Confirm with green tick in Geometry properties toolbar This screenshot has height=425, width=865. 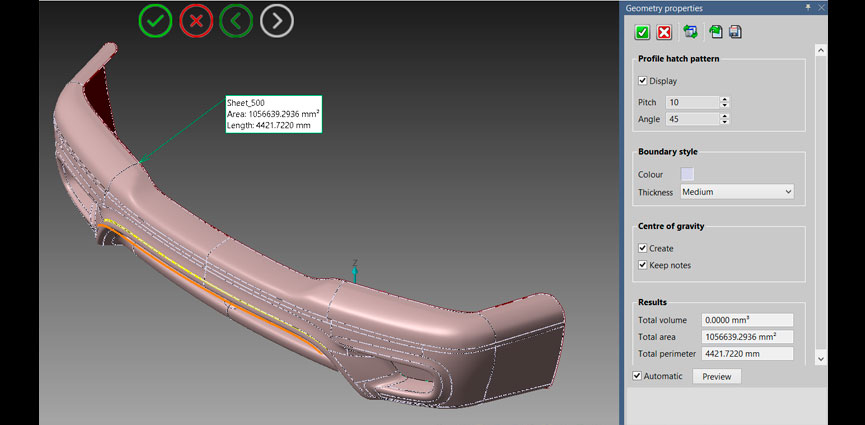642,32
